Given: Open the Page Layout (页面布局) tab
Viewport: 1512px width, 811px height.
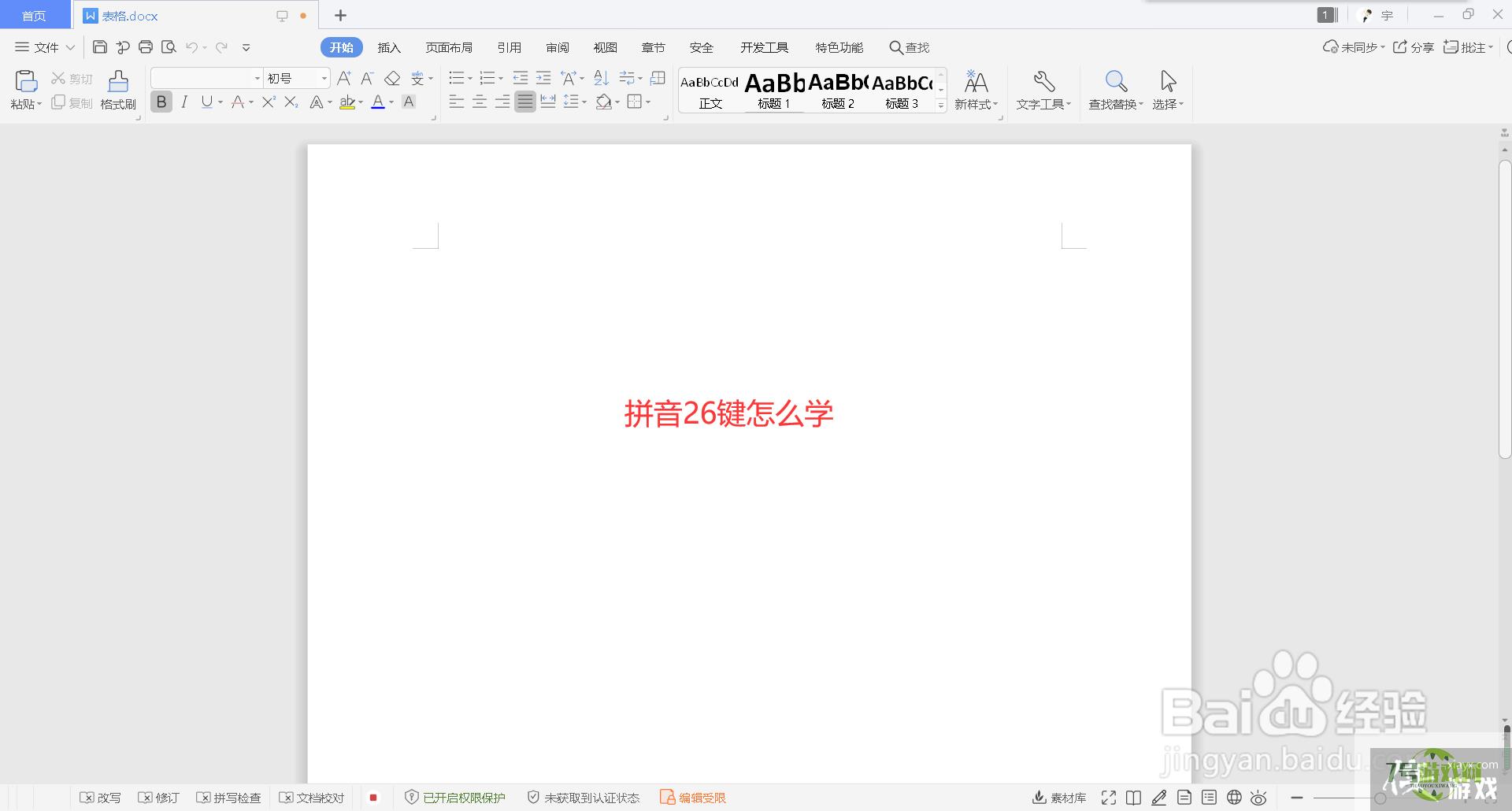Looking at the screenshot, I should (x=449, y=47).
